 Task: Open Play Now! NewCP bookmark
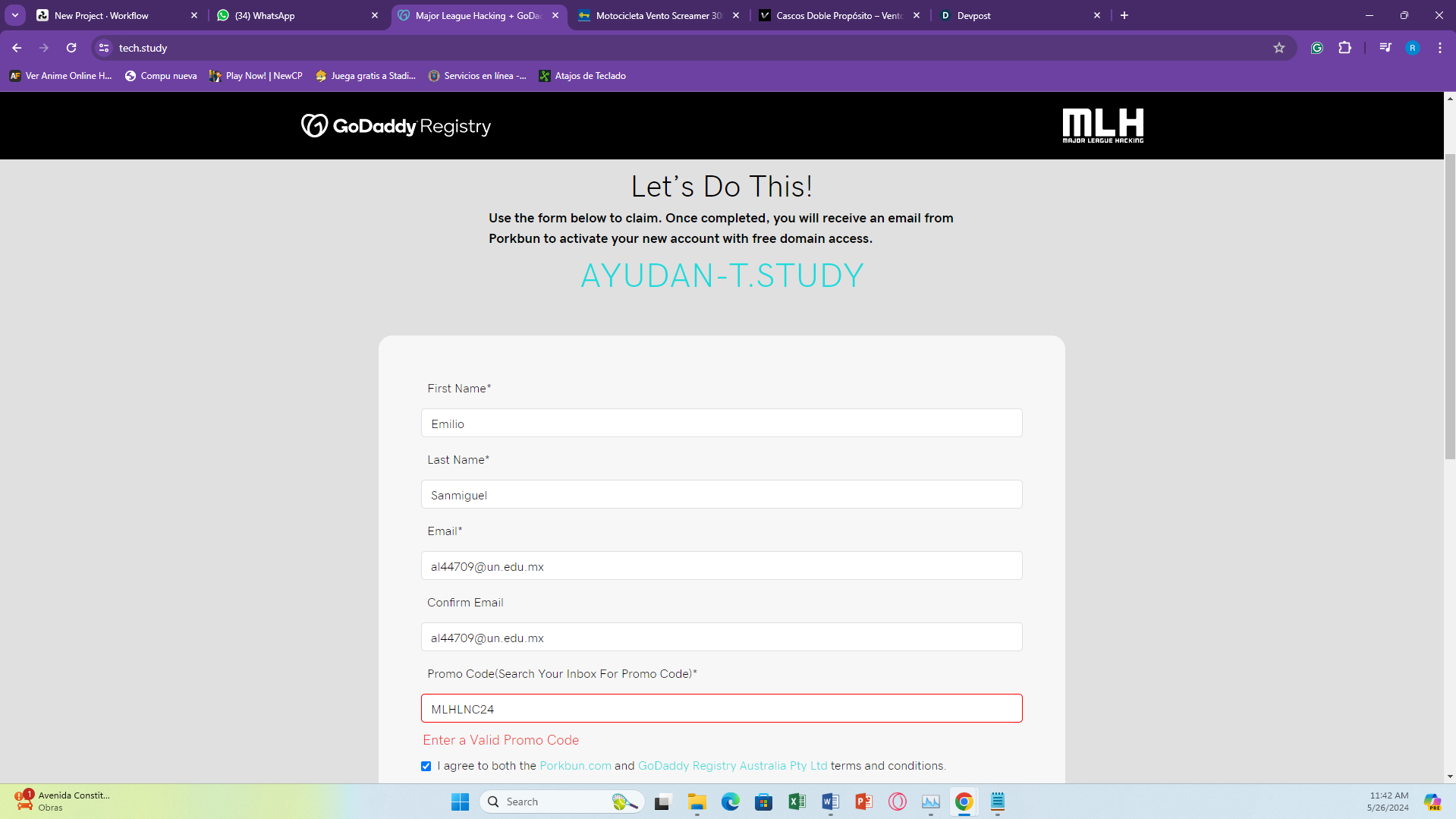(256, 76)
